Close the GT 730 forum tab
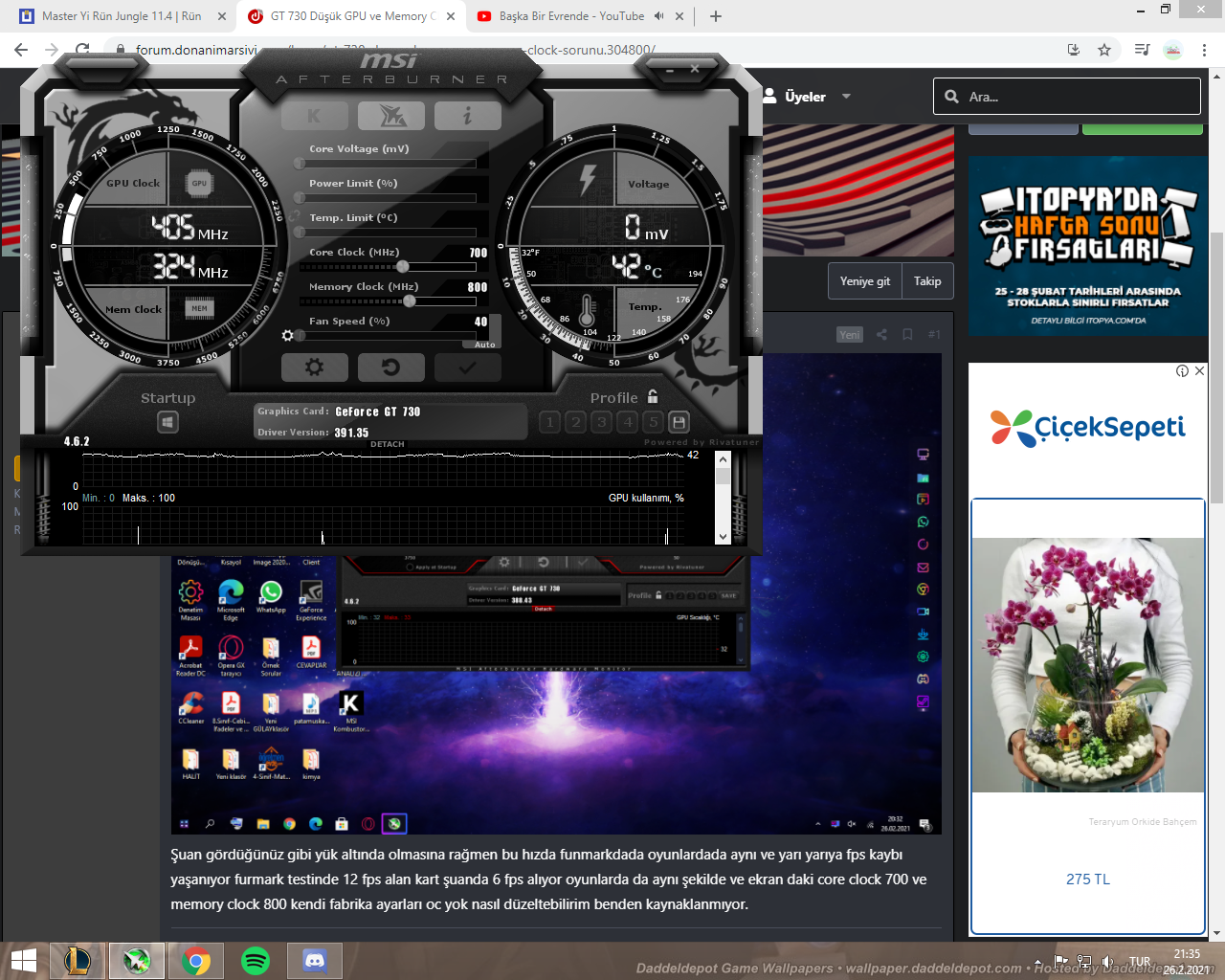The image size is (1225, 980). point(451,16)
